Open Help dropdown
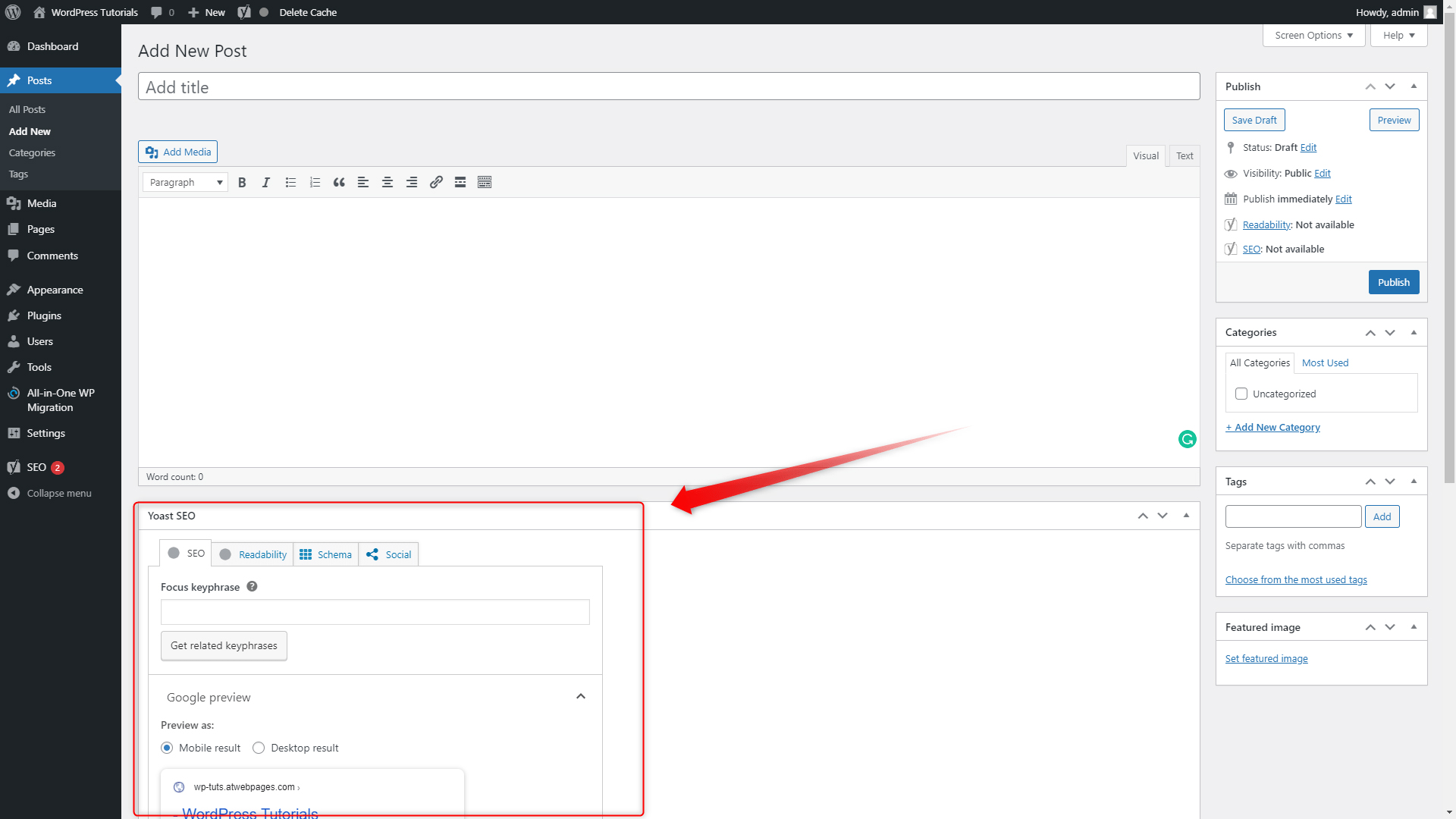This screenshot has width=1456, height=819. (1398, 36)
